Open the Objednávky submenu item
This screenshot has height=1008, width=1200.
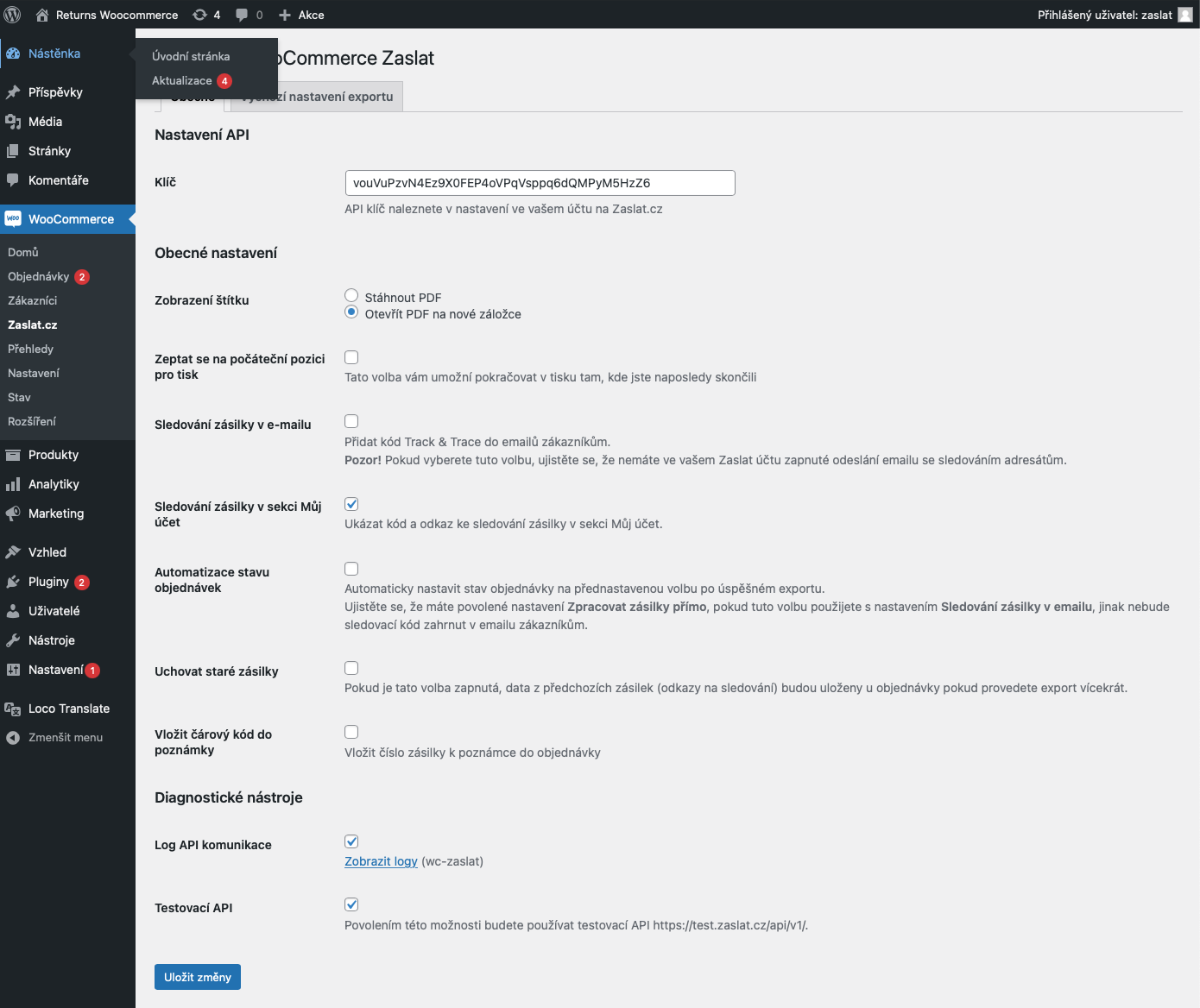pyautogui.click(x=39, y=277)
